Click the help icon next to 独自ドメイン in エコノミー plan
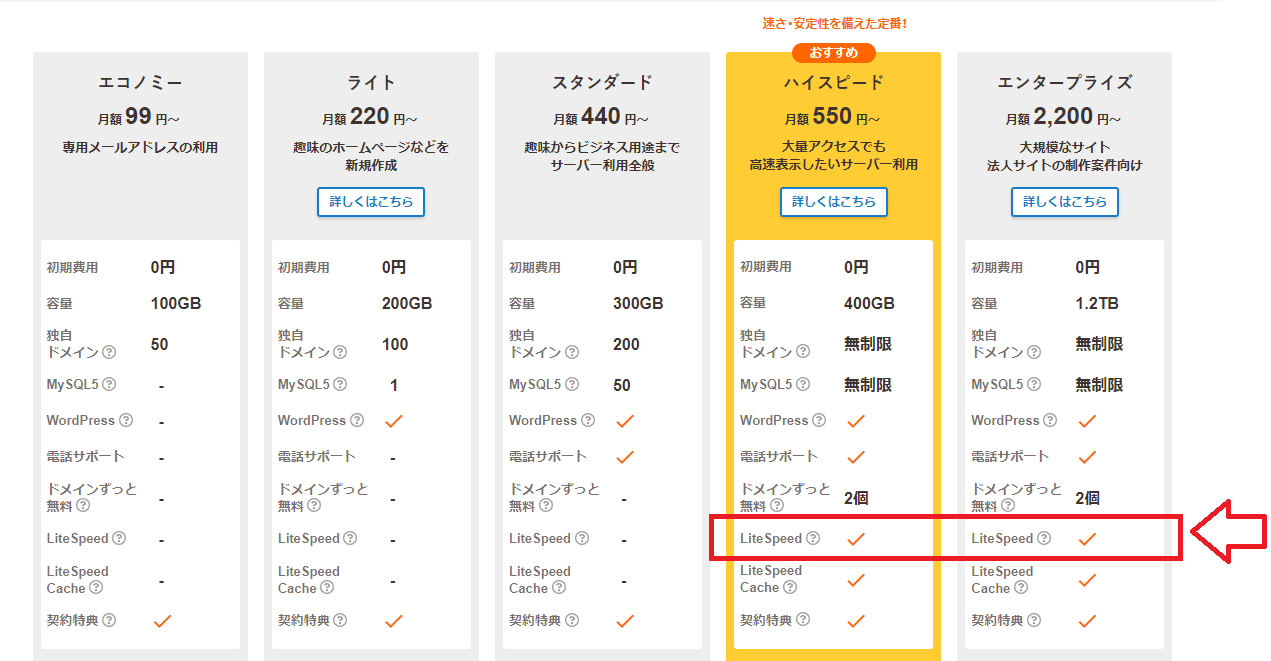1271x661 pixels. click(x=109, y=352)
